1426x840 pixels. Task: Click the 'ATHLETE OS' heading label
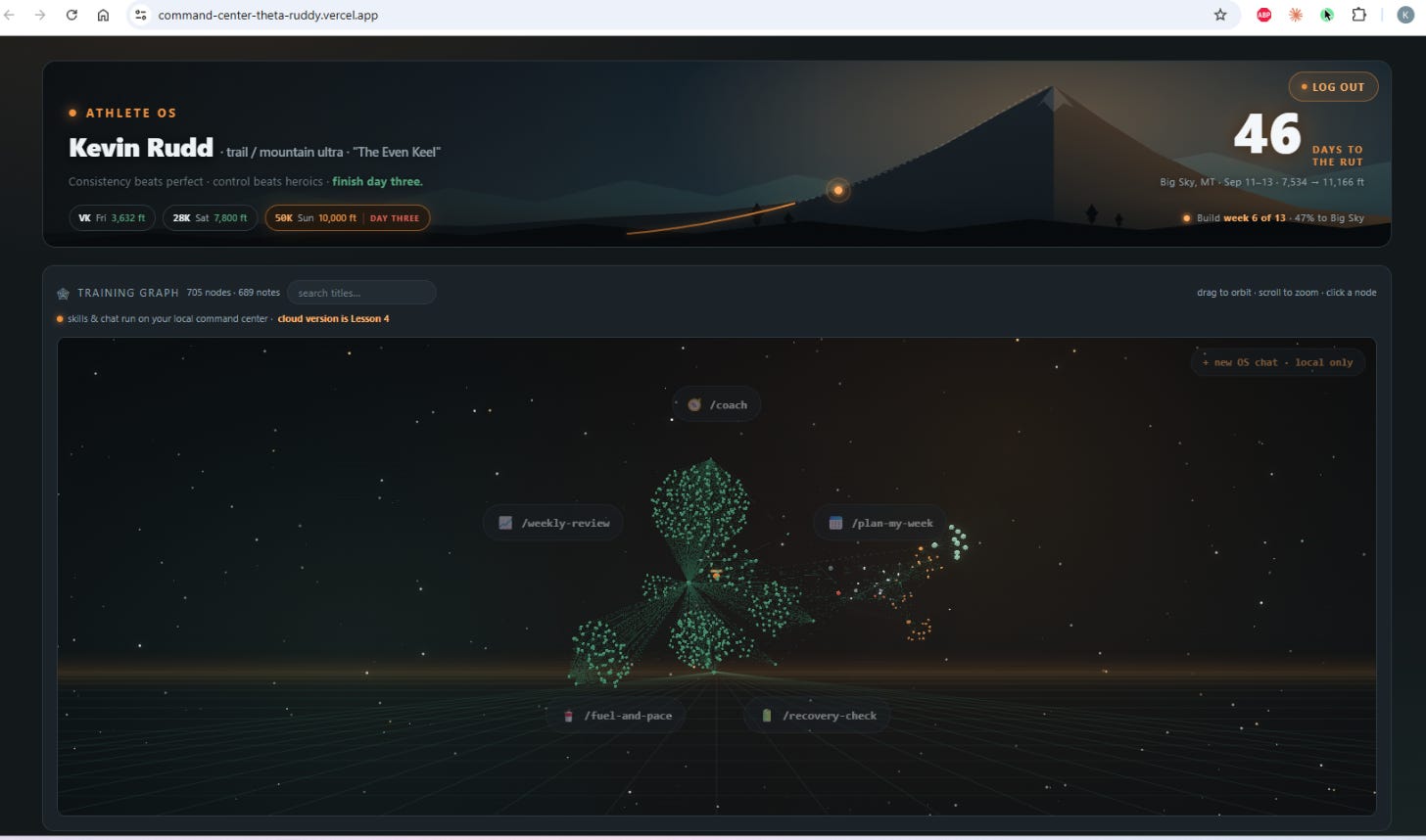click(131, 114)
